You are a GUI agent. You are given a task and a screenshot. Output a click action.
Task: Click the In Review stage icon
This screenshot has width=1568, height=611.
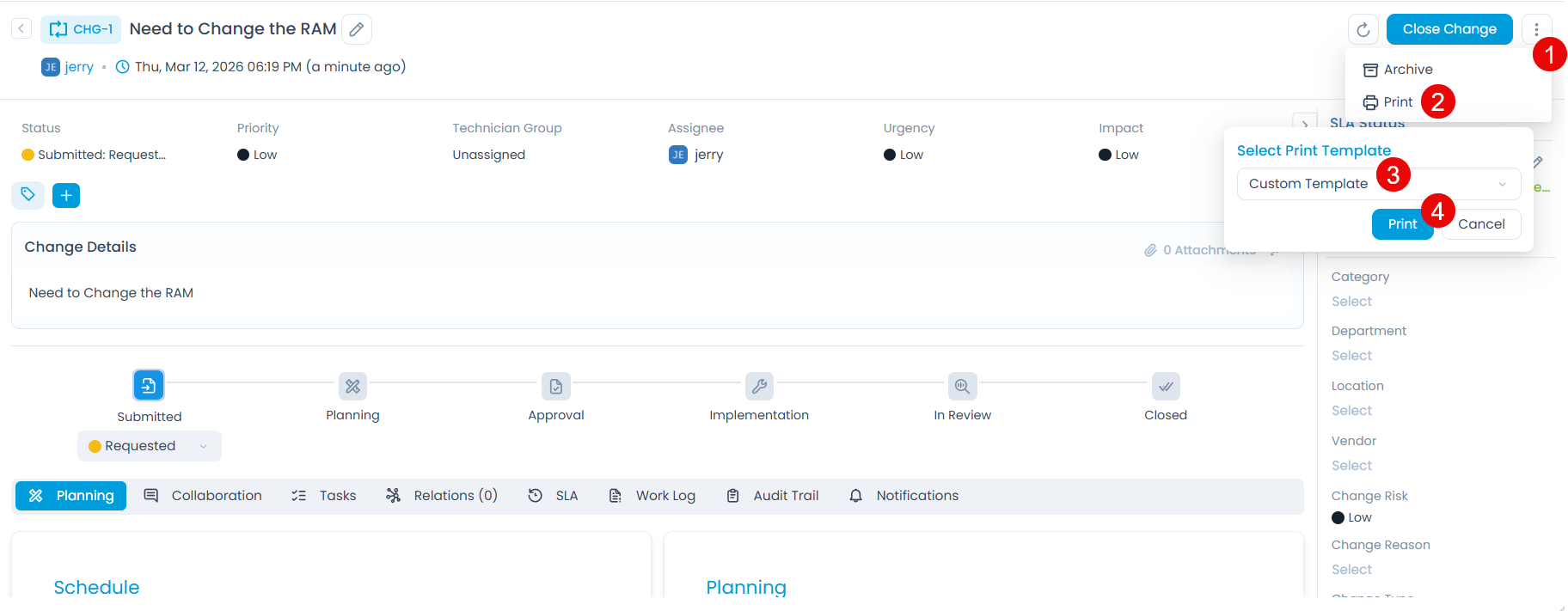[962, 387]
